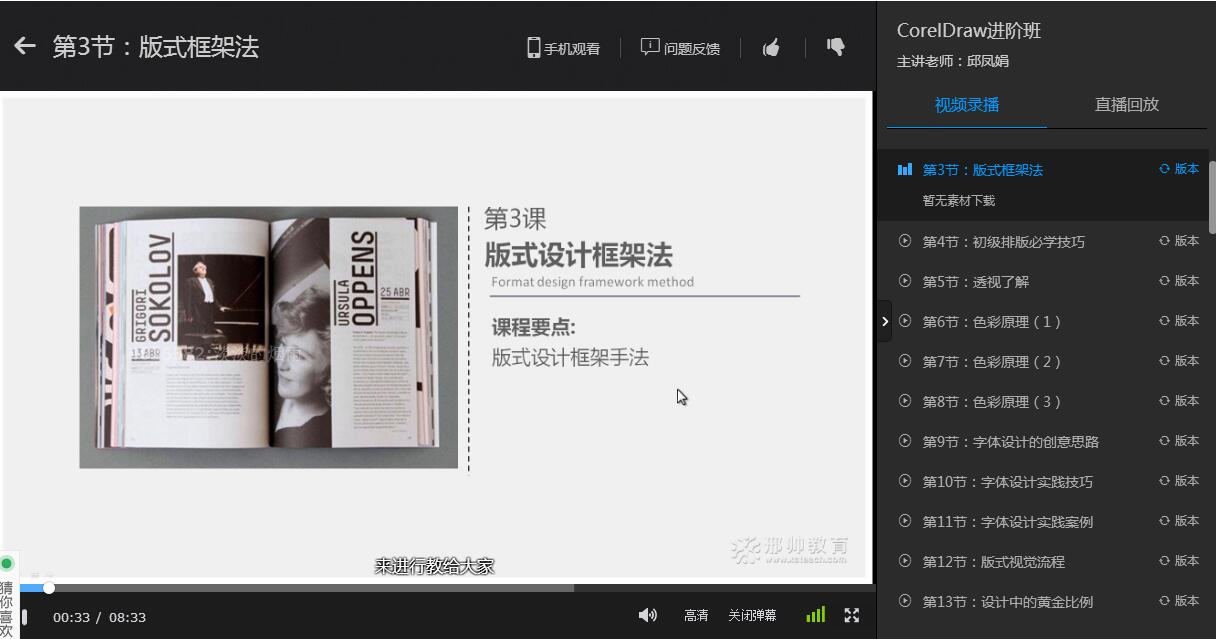Image resolution: width=1216 pixels, height=639 pixels.
Task: Click the 问题反馈 feedback link
Action: pyautogui.click(x=680, y=48)
